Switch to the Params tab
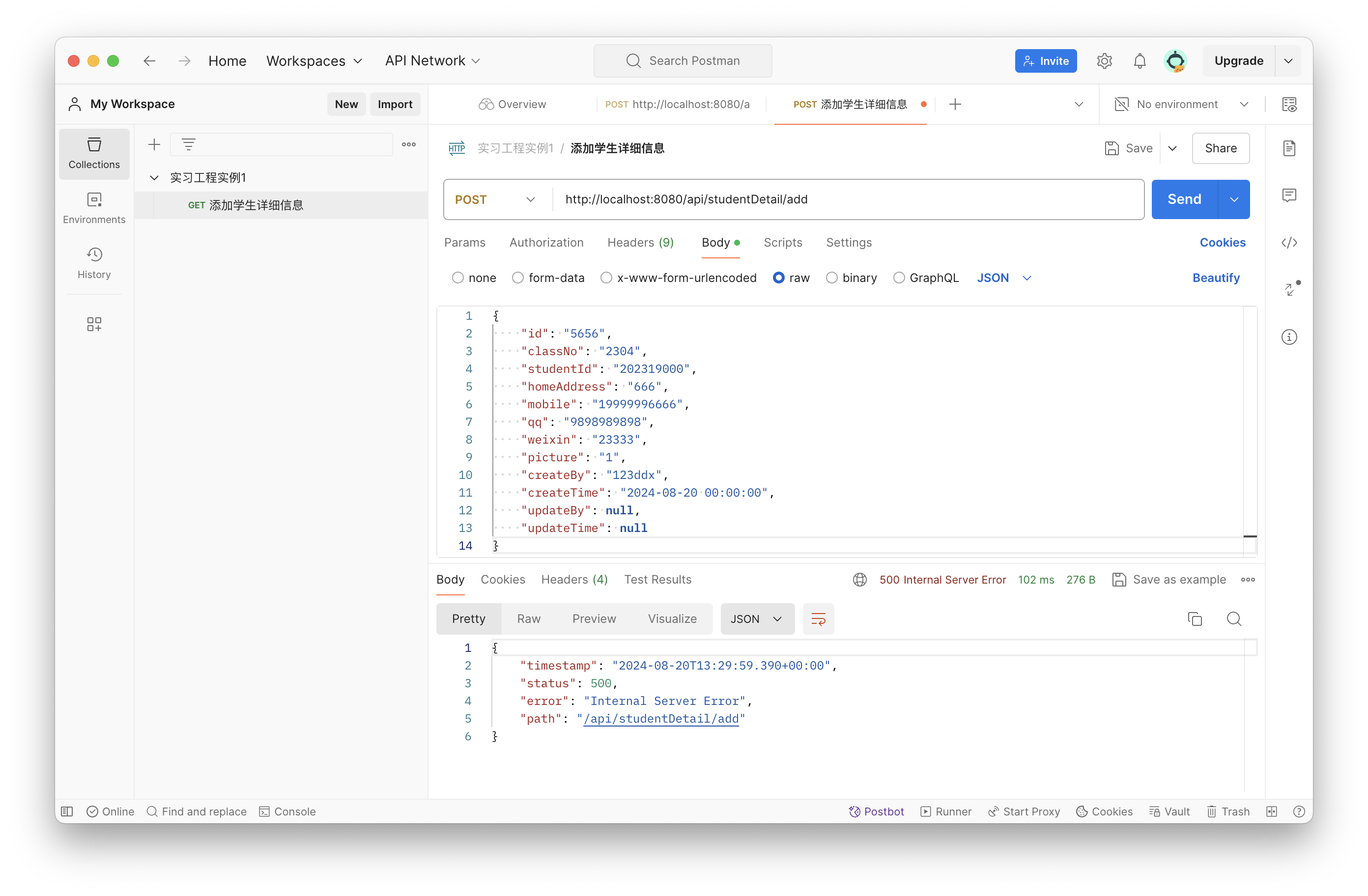1368x896 pixels. (464, 243)
